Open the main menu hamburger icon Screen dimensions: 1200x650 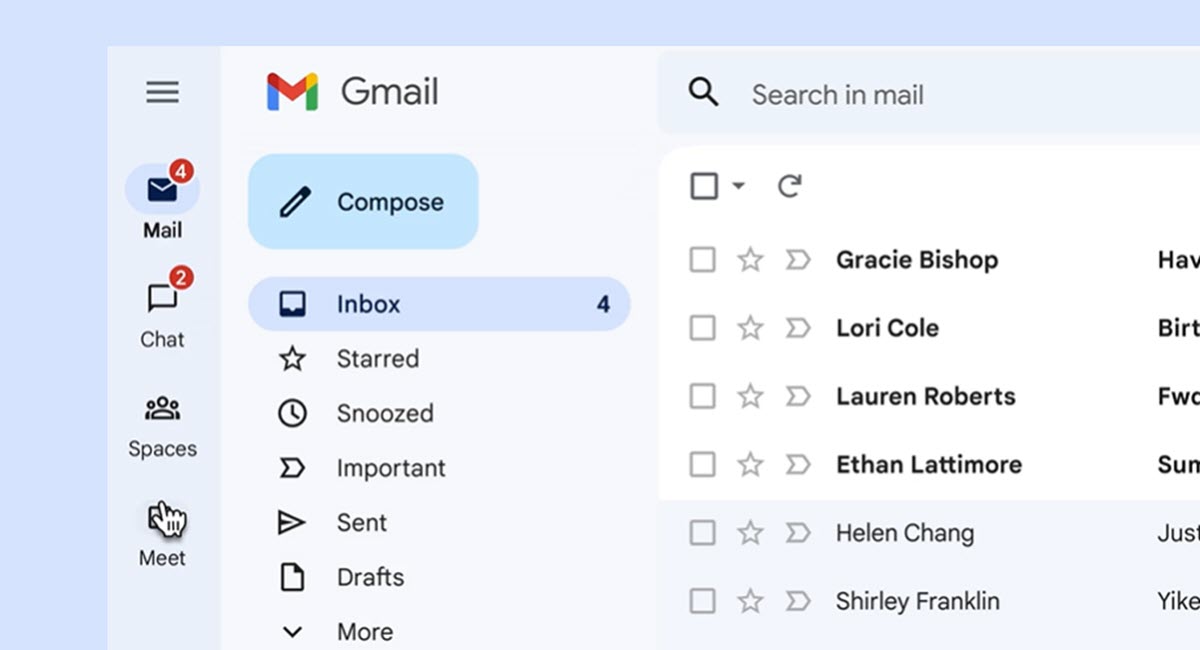(162, 93)
